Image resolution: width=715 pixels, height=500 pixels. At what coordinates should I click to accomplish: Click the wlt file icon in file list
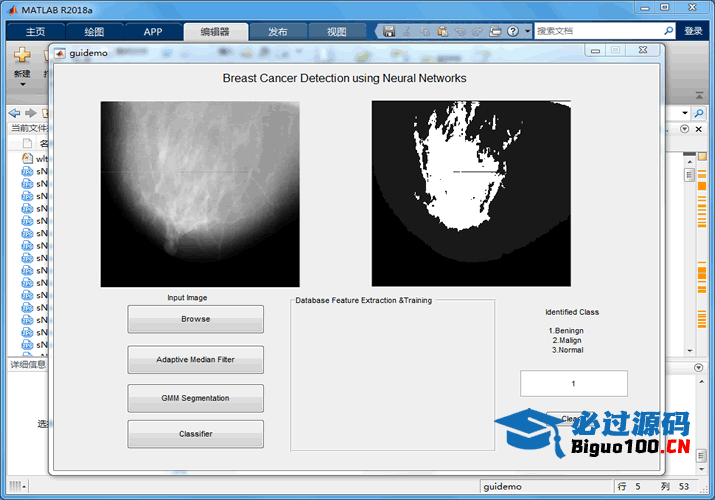27,158
